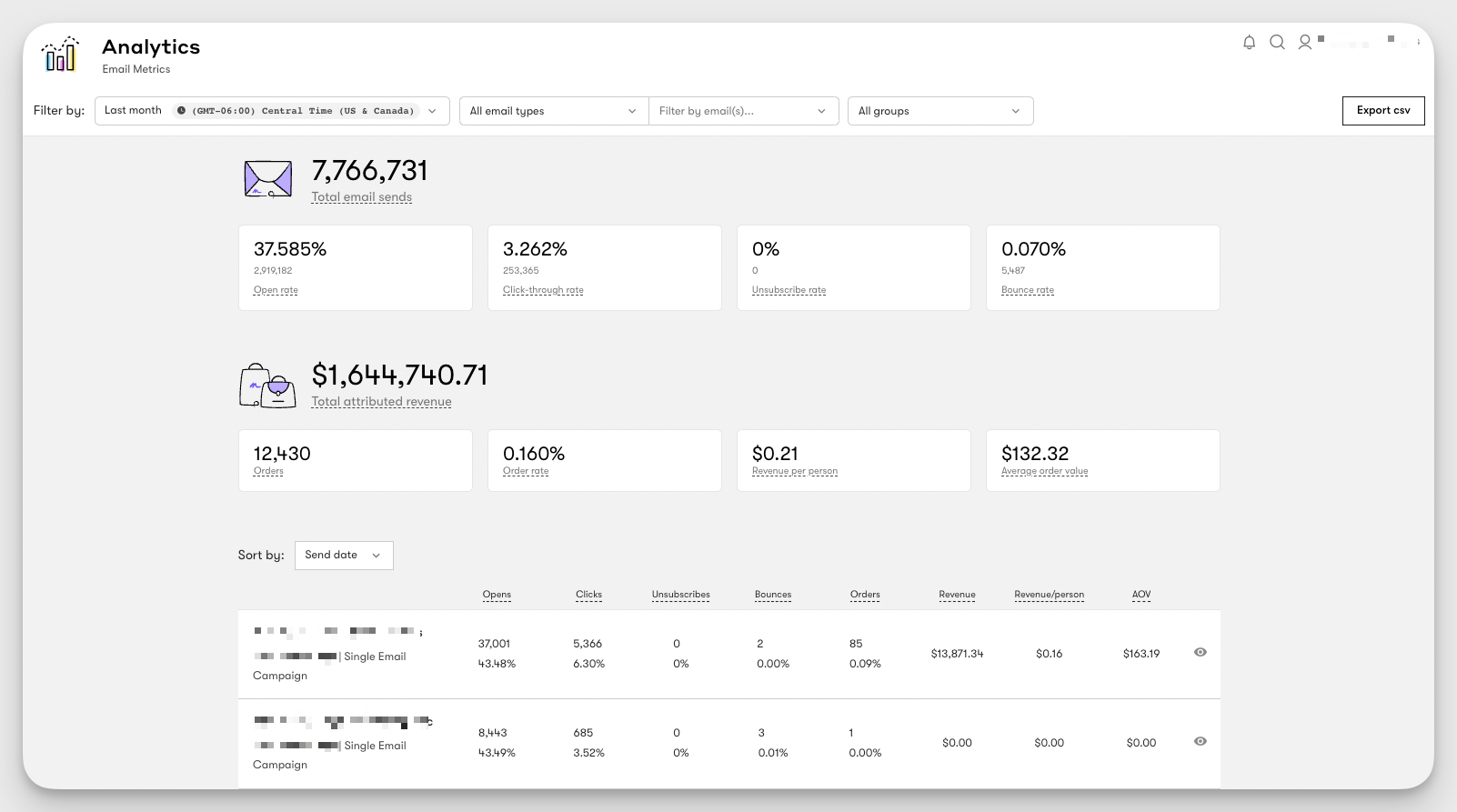The height and width of the screenshot is (812, 1457).
Task: Click the Opens column header
Action: click(x=497, y=595)
